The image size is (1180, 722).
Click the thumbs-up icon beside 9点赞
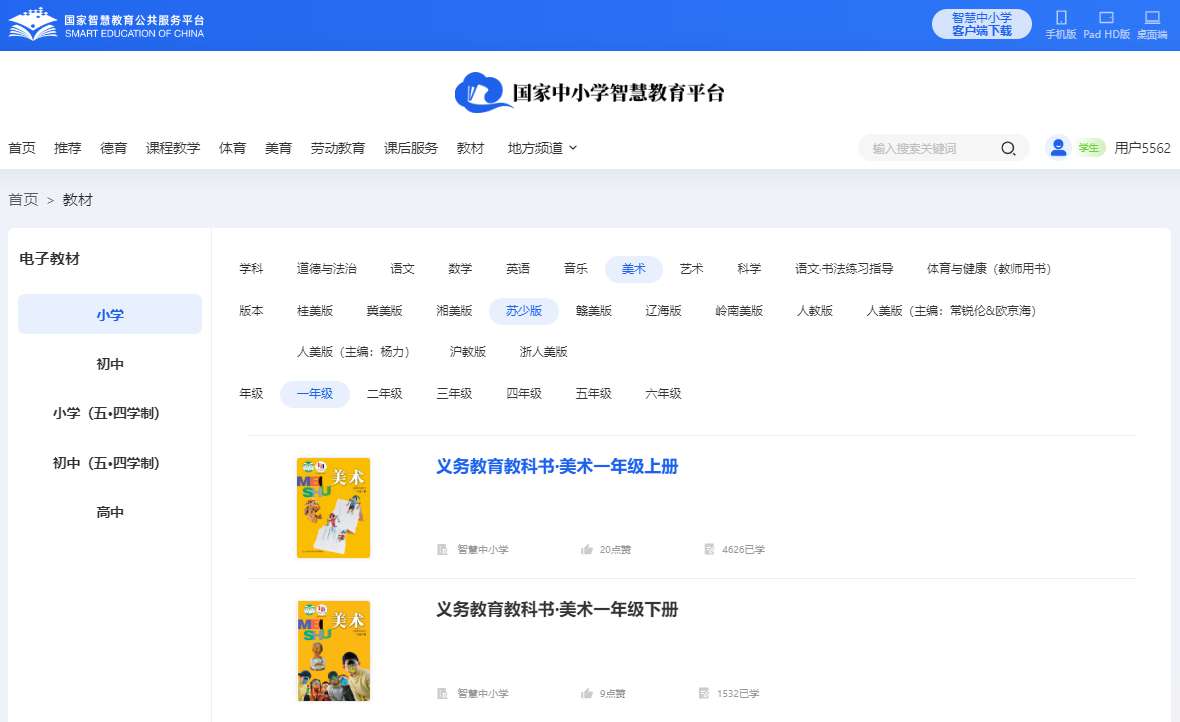pyautogui.click(x=587, y=693)
